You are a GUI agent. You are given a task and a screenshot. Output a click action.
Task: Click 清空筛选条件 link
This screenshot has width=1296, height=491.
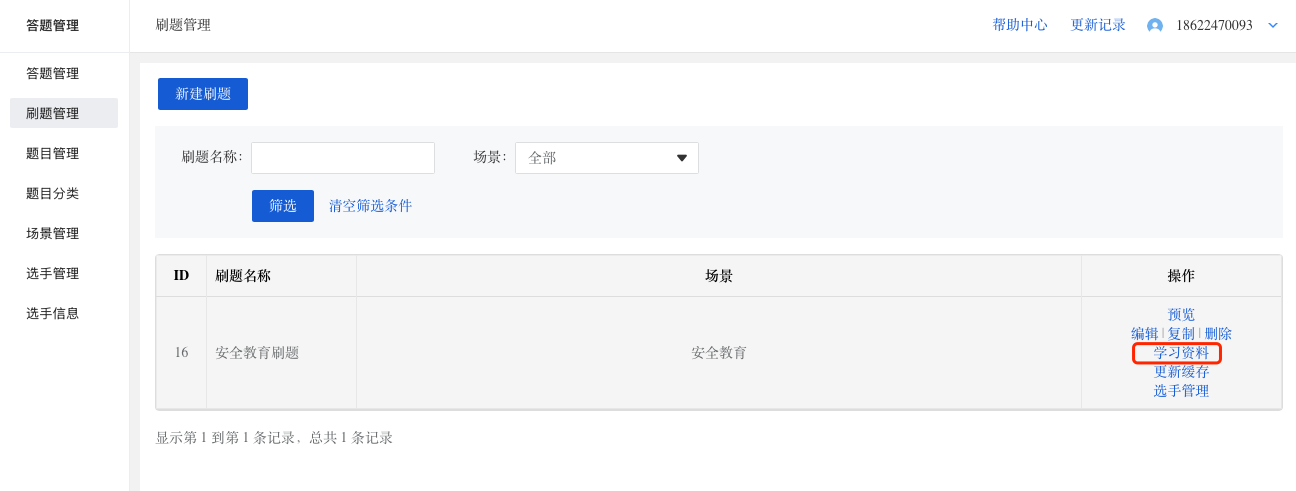click(370, 206)
